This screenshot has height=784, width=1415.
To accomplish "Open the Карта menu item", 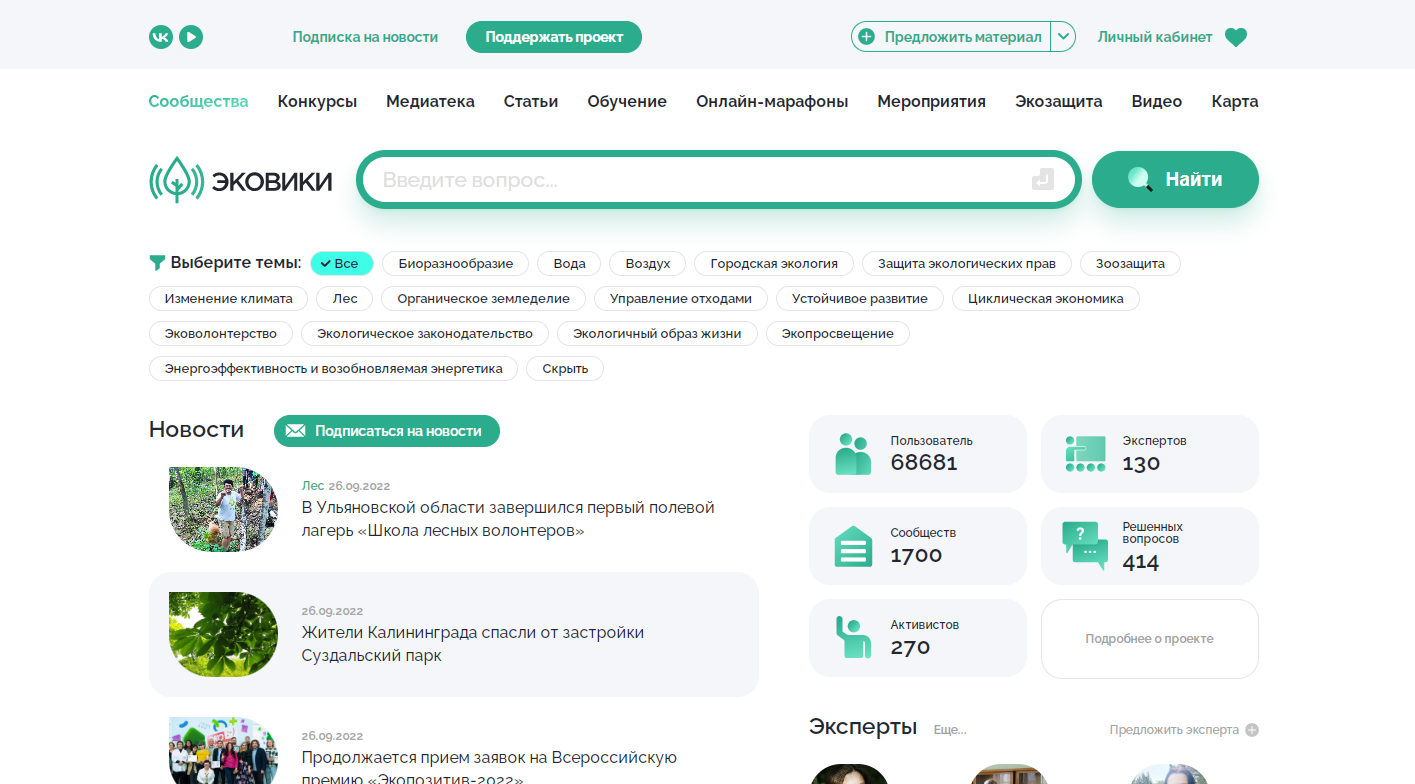I will (1235, 101).
